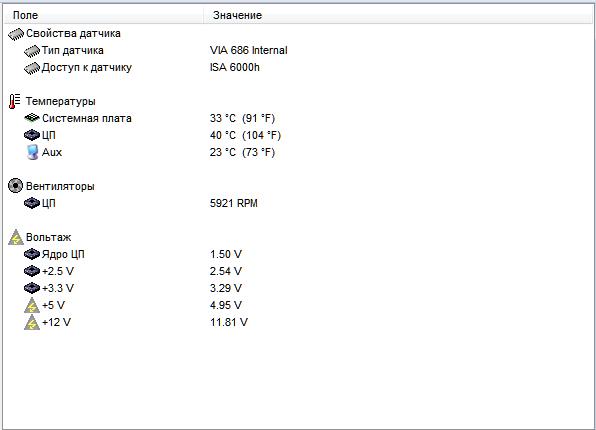Image resolution: width=596 pixels, height=430 pixels.
Task: Select the +5 V row
Action: click(298, 305)
